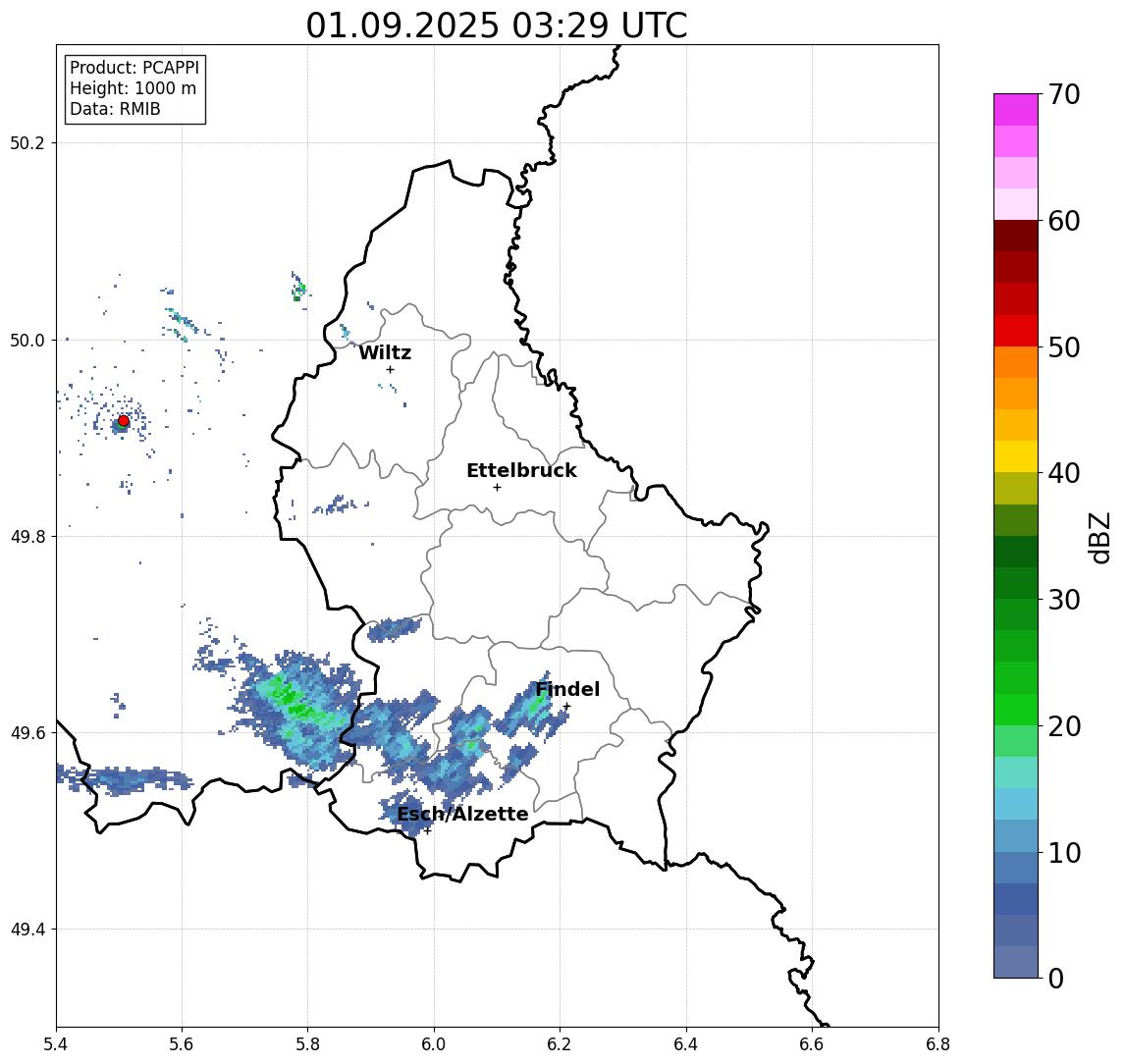Viewport: 1124px width, 1064px height.
Task: Pick the brightest magenta swatch at the colorbar top
Action: (1016, 110)
